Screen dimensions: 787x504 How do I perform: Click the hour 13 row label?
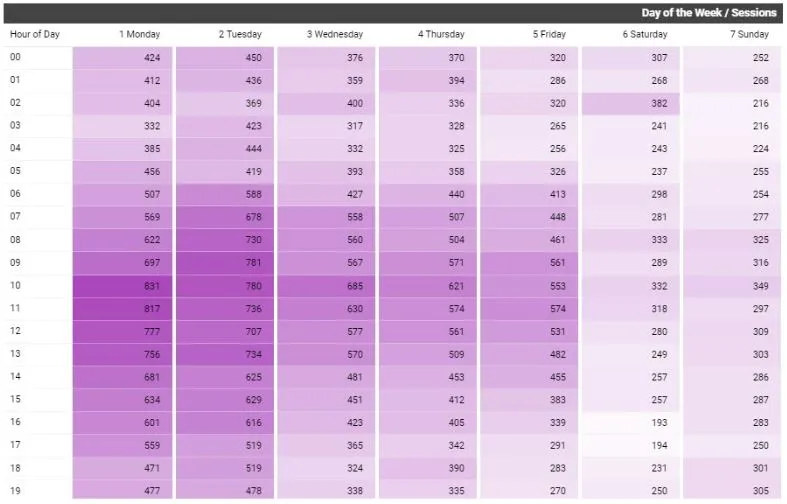(x=16, y=354)
